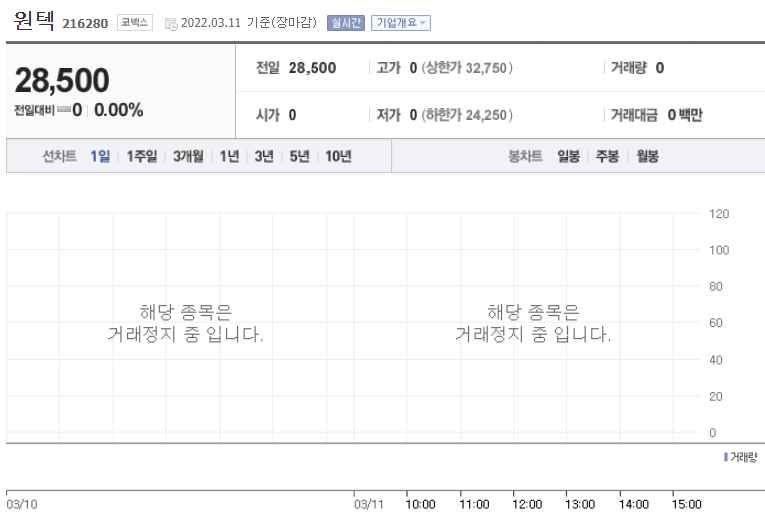
Task: Click the 12:00 time axis label
Action: tap(527, 505)
